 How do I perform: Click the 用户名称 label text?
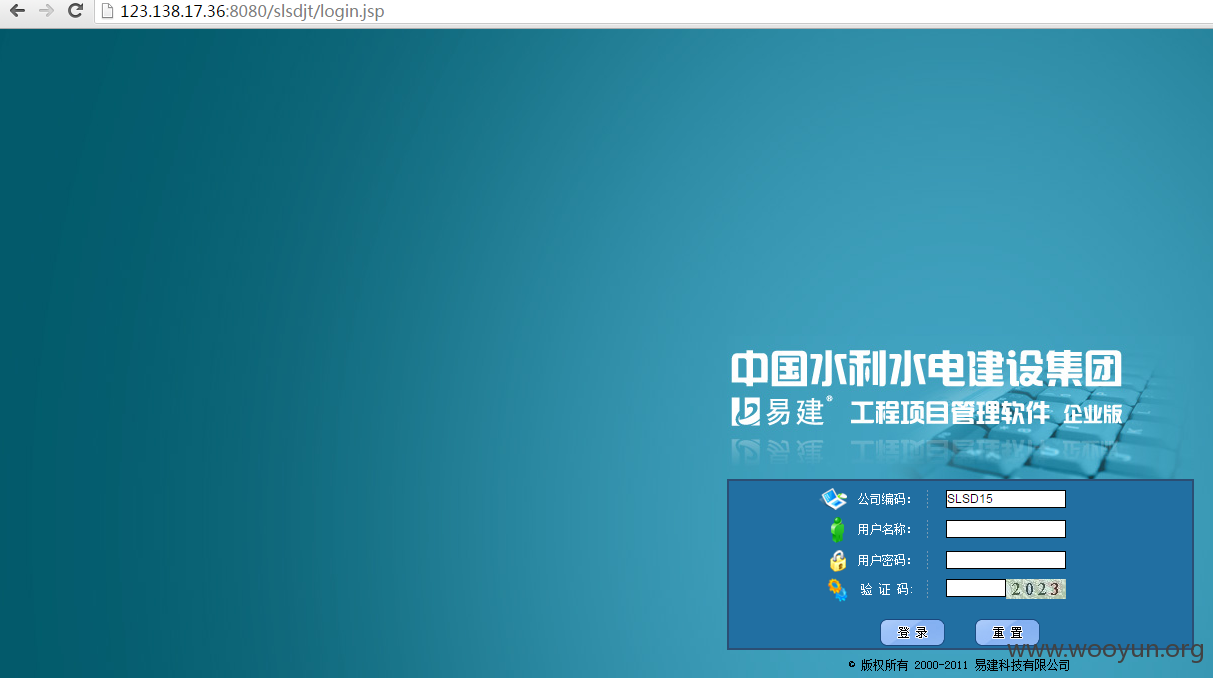[x=884, y=529]
